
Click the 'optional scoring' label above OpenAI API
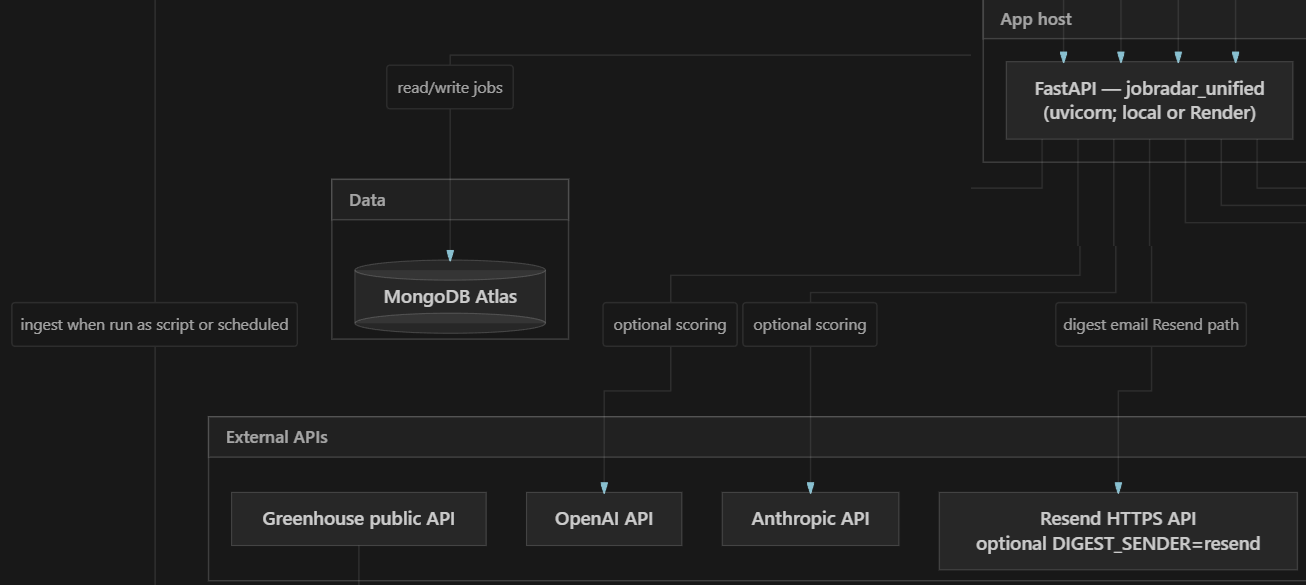coord(670,324)
